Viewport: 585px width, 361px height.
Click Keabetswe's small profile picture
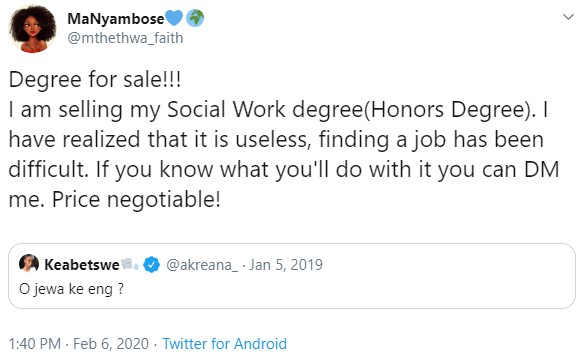pyautogui.click(x=29, y=264)
